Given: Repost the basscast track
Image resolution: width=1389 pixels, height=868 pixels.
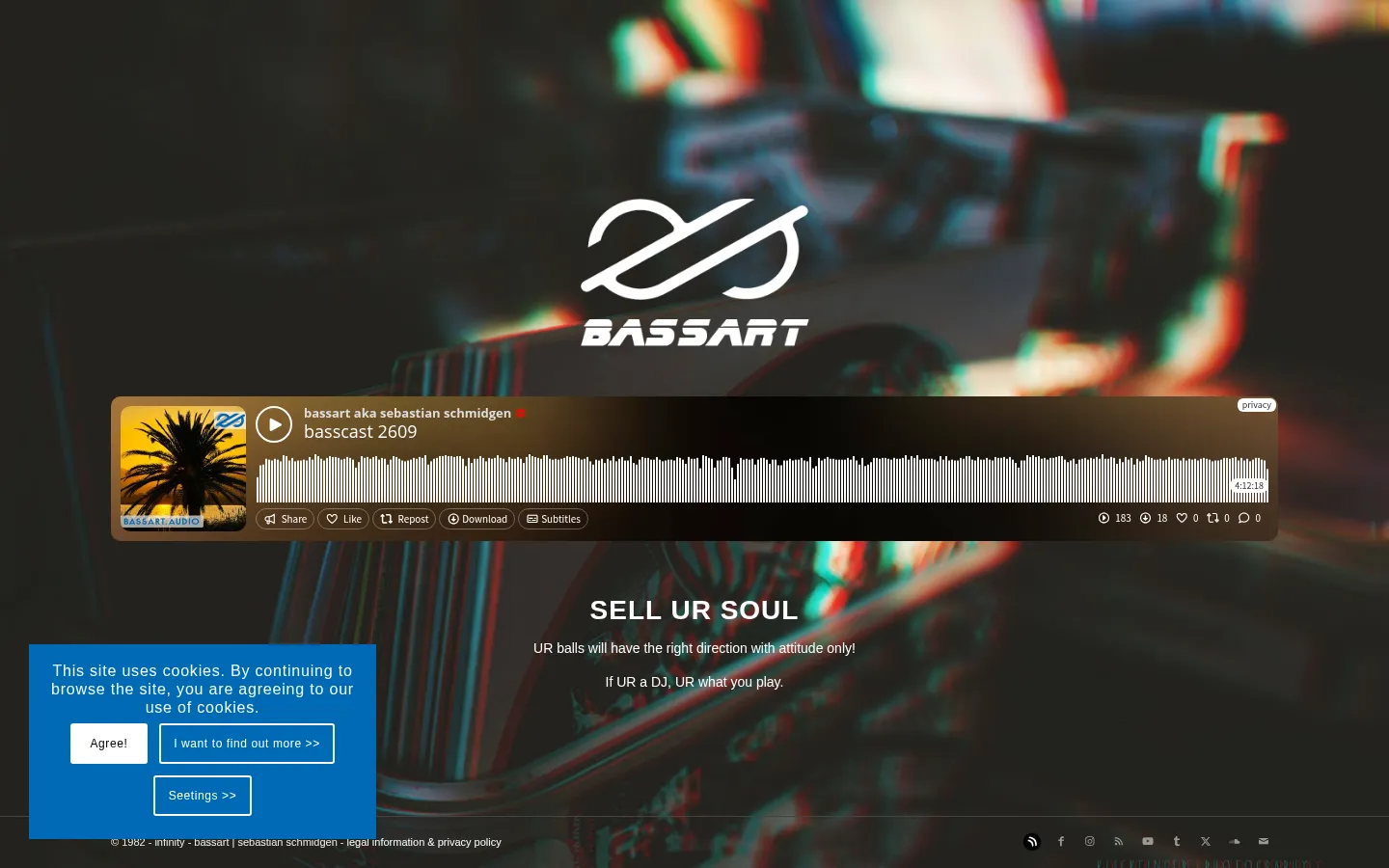Looking at the screenshot, I should click(x=404, y=519).
